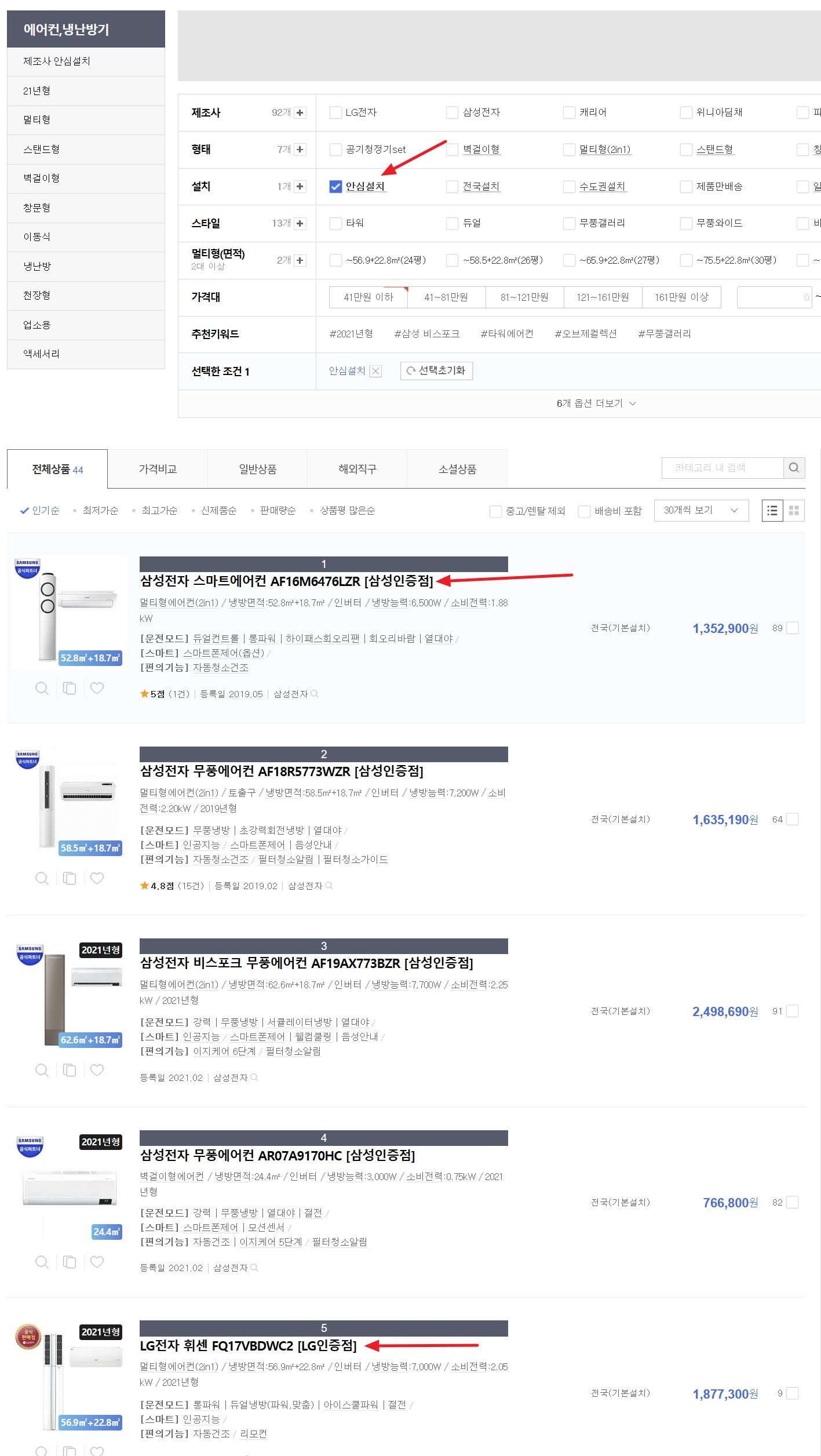Enable 중고/렌탈 제외 checkbox

pos(495,511)
